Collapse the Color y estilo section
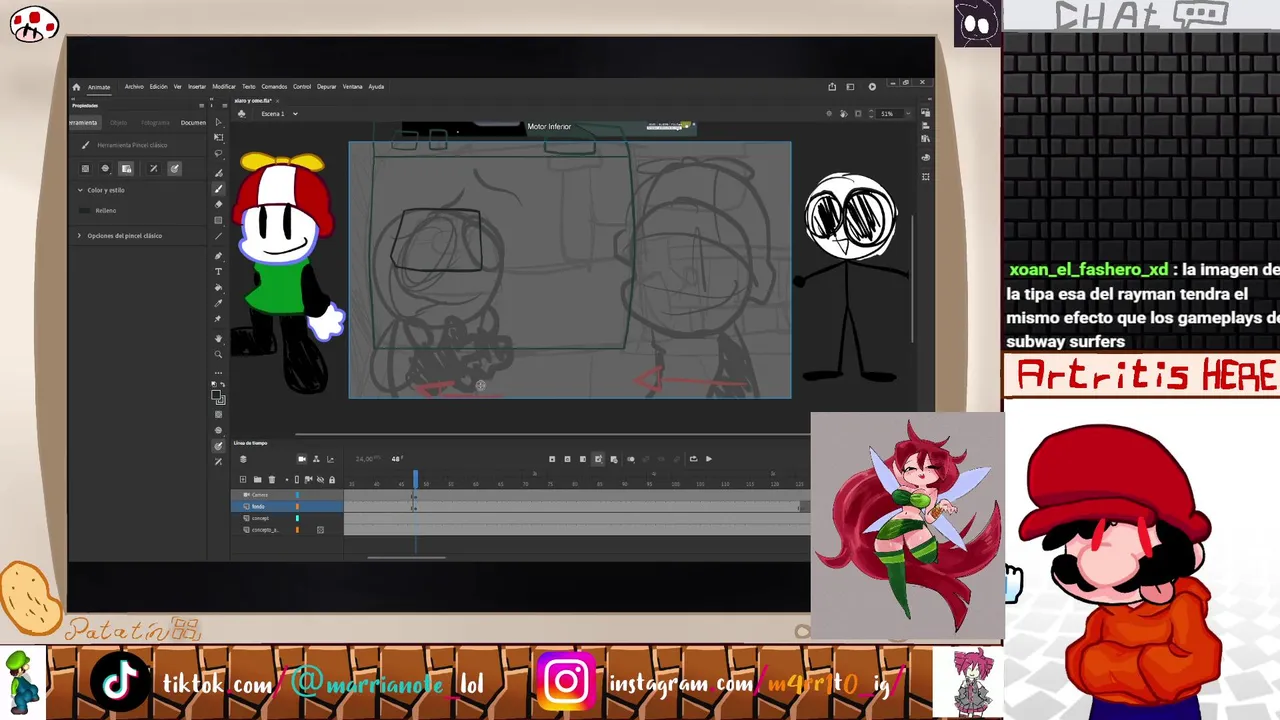Image resolution: width=1280 pixels, height=720 pixels. (80, 190)
